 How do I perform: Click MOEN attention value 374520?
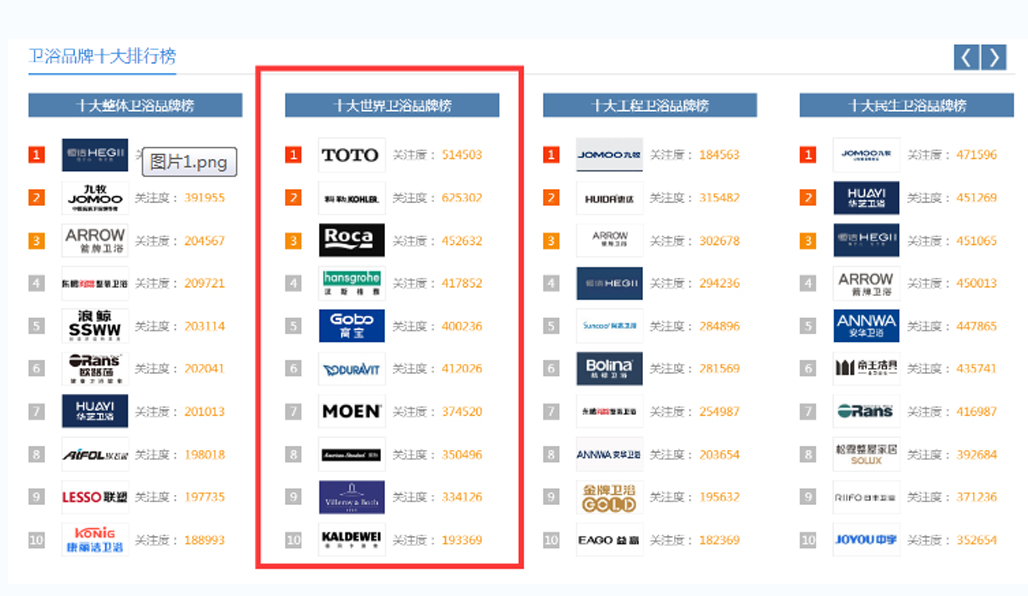click(x=462, y=412)
